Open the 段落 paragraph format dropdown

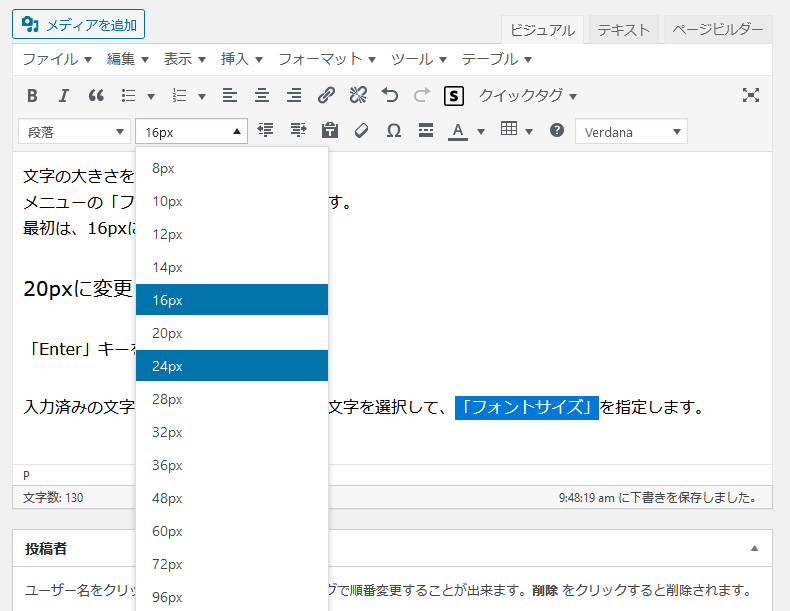pos(74,132)
